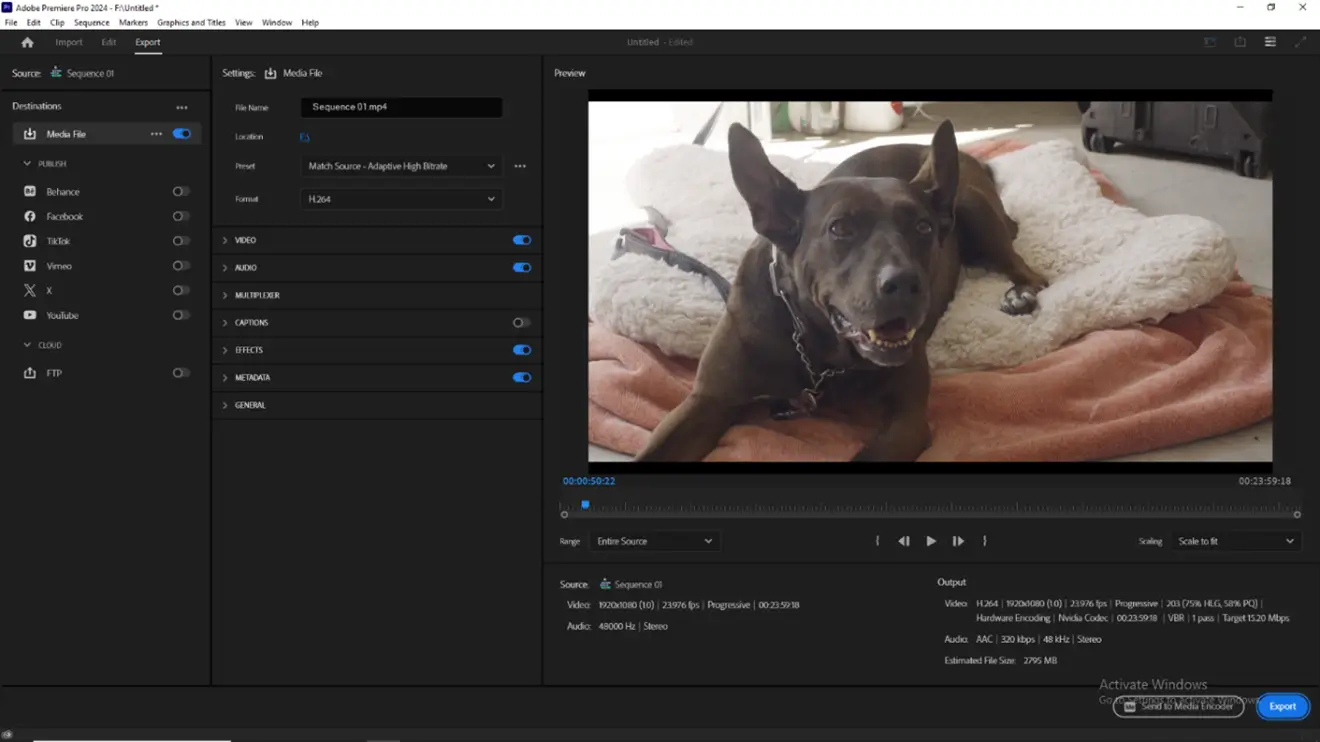Open the Format H.264 dropdown
The image size is (1320, 742).
(401, 199)
